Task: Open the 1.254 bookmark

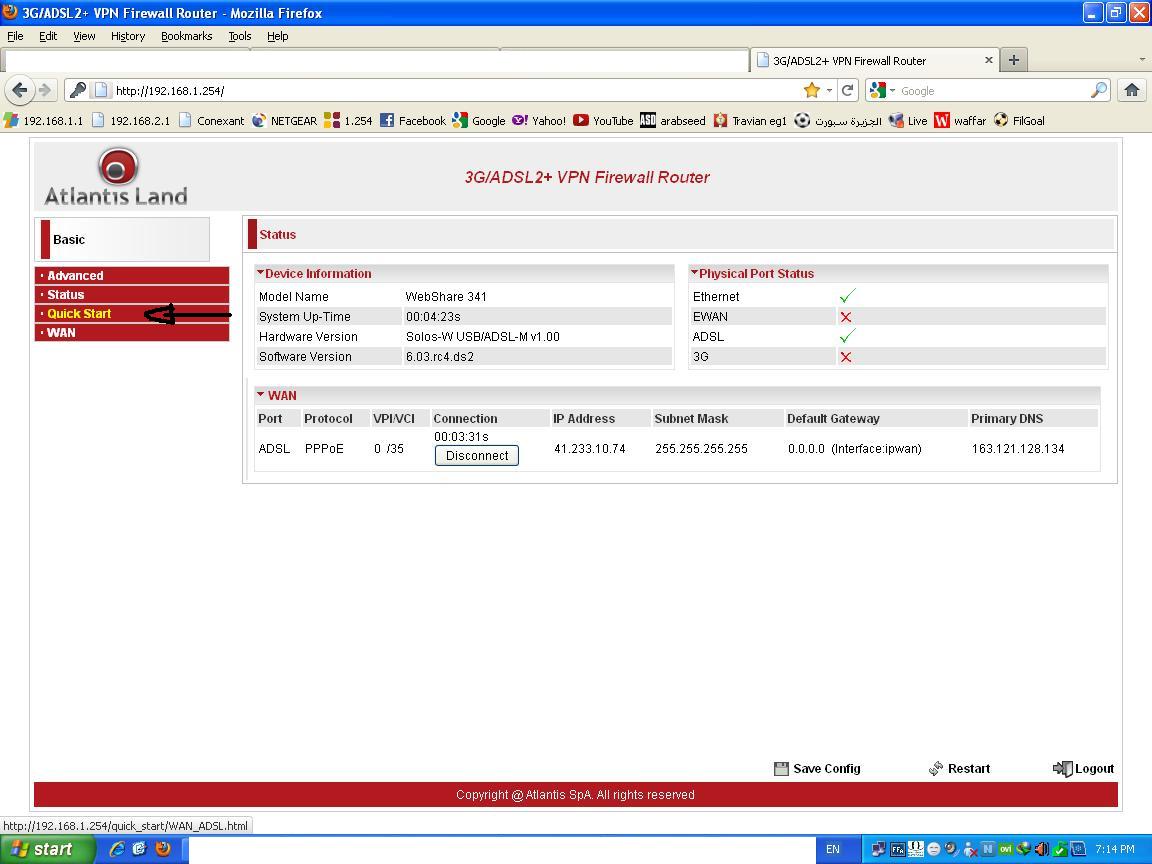Action: tap(348, 120)
